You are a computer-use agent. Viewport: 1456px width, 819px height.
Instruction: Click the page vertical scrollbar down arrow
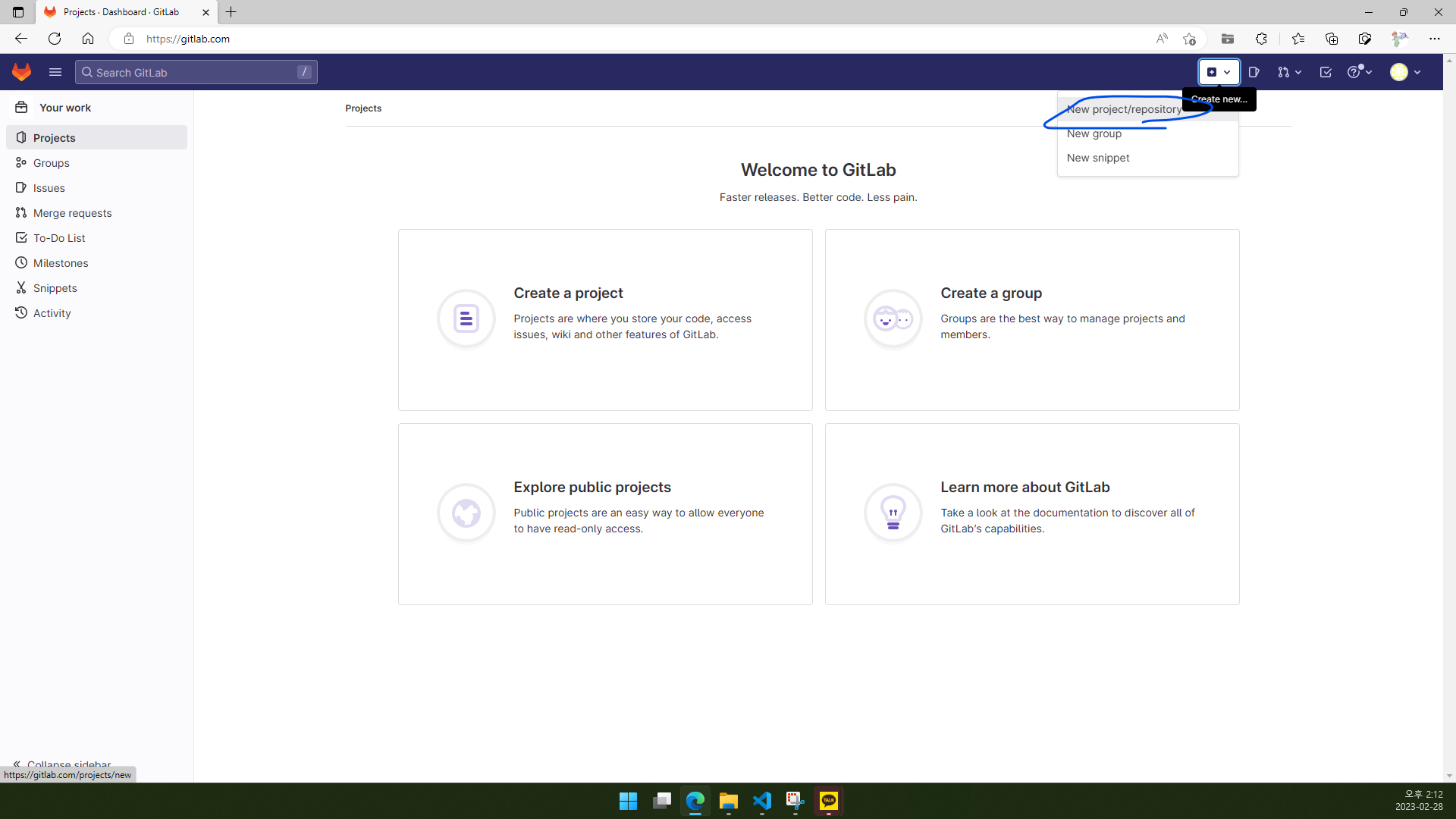point(1449,776)
